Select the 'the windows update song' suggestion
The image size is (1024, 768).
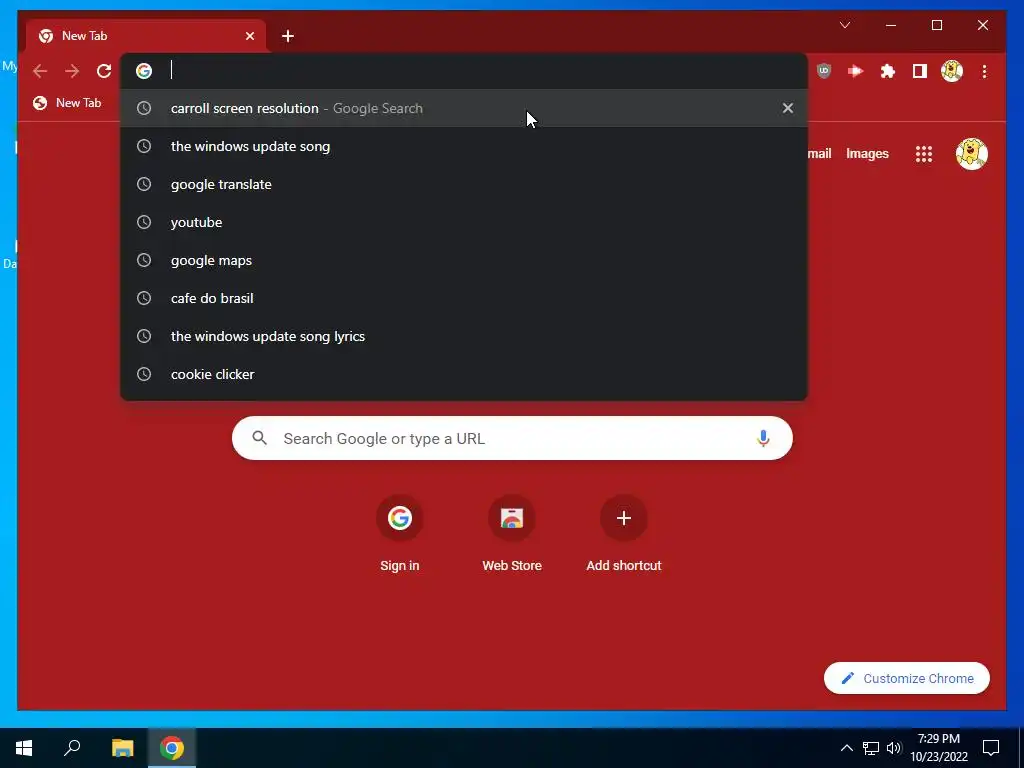click(464, 146)
